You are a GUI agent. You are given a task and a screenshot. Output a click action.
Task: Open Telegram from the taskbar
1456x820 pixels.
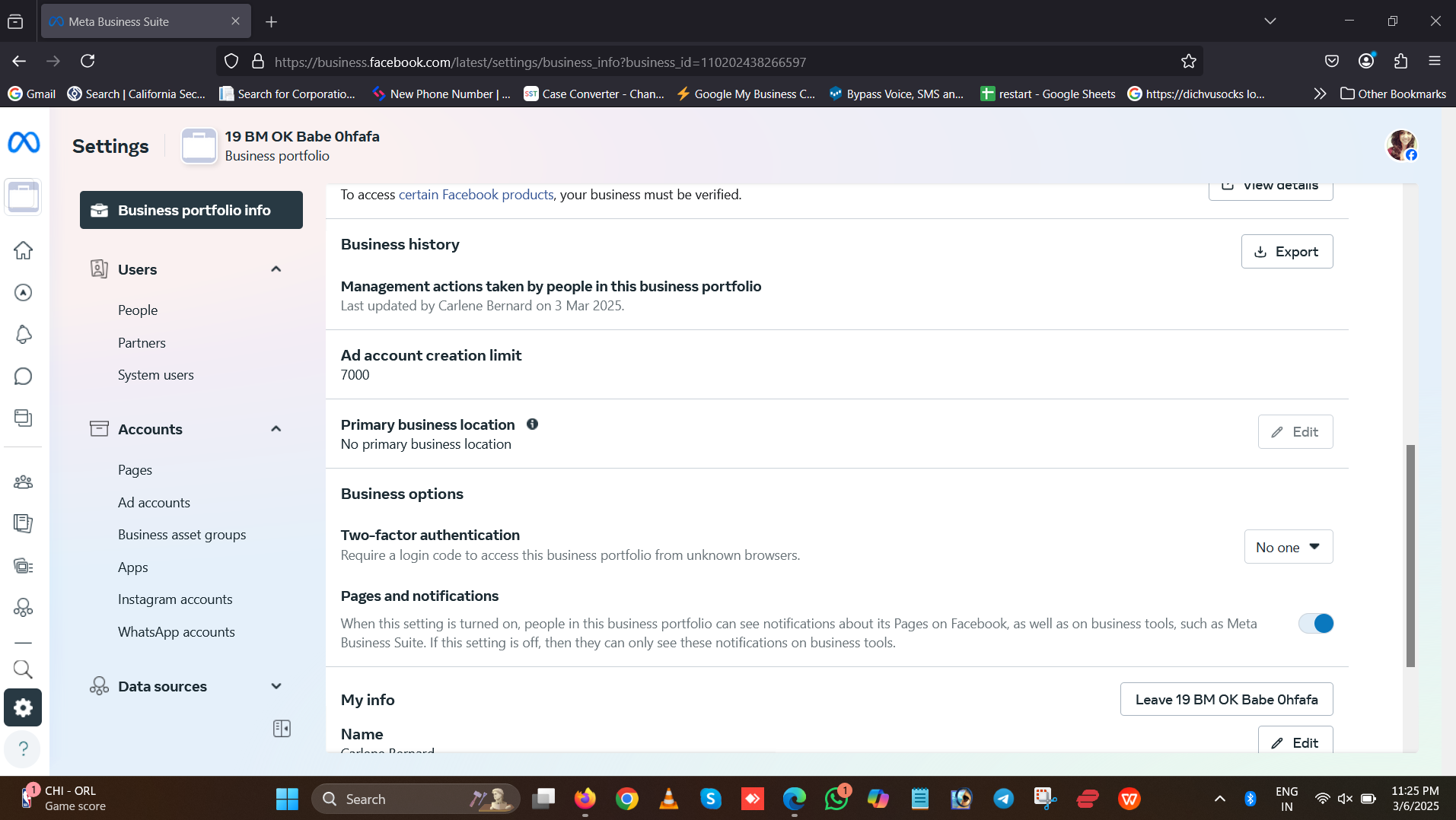1004,799
